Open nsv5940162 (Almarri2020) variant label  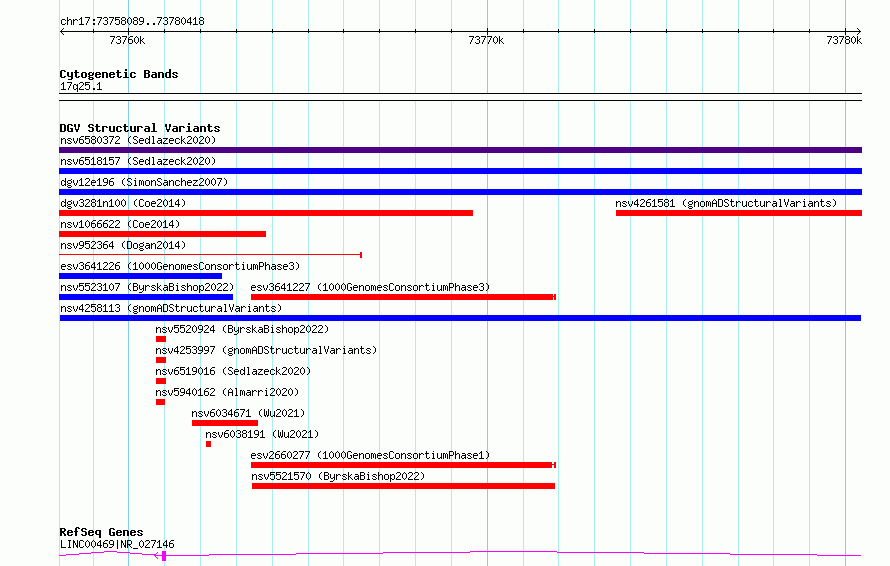pyautogui.click(x=227, y=392)
